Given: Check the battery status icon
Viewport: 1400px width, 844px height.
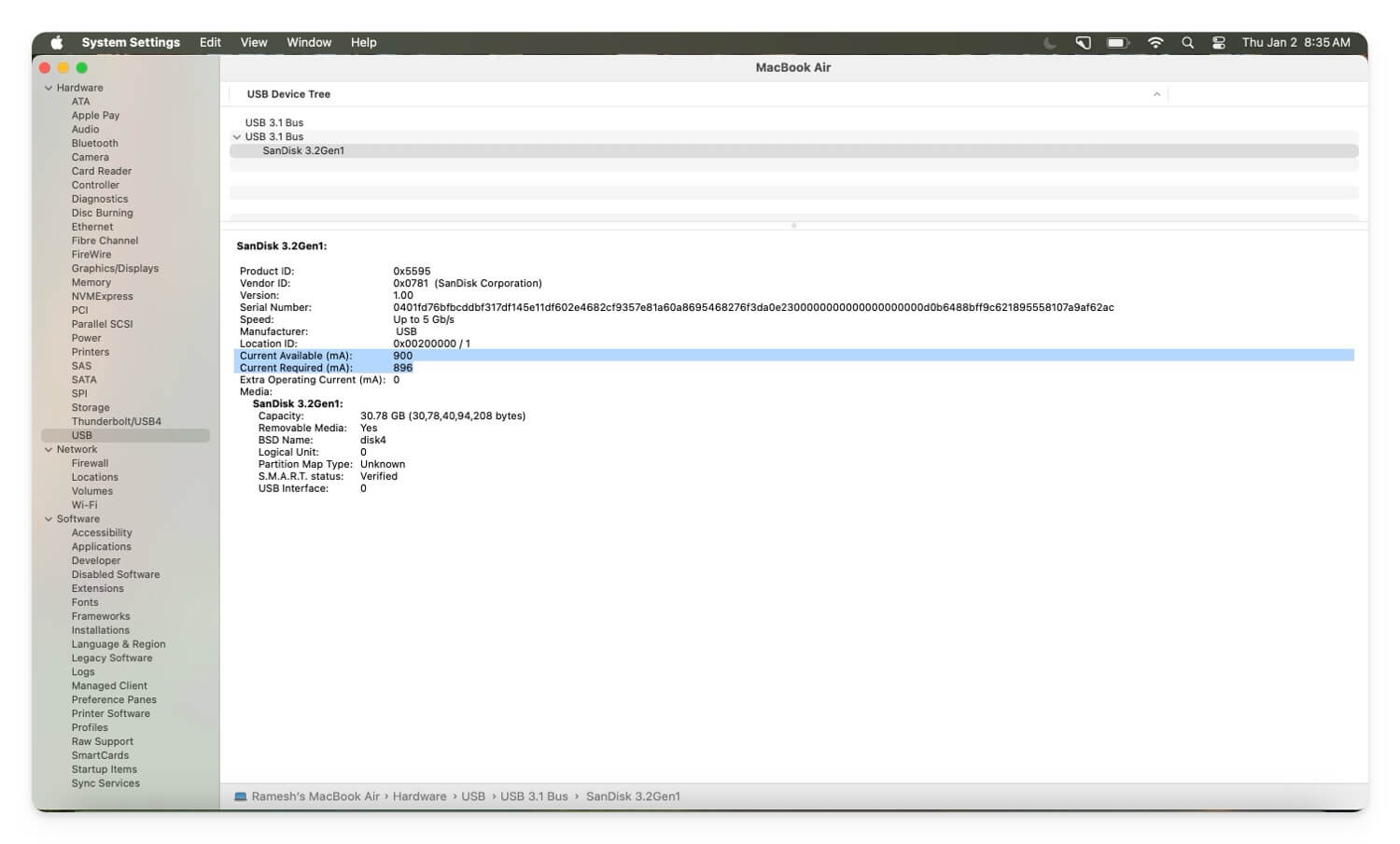Looking at the screenshot, I should (1117, 42).
